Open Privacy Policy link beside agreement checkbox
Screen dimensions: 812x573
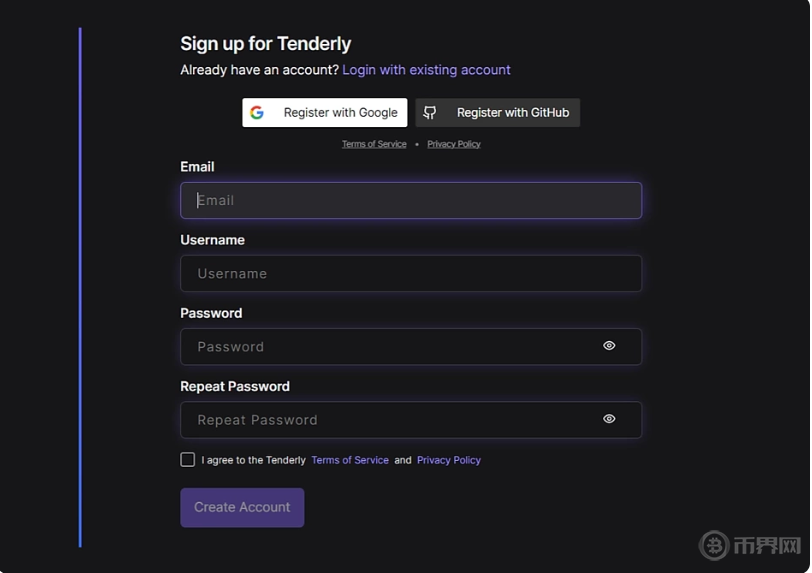[449, 460]
